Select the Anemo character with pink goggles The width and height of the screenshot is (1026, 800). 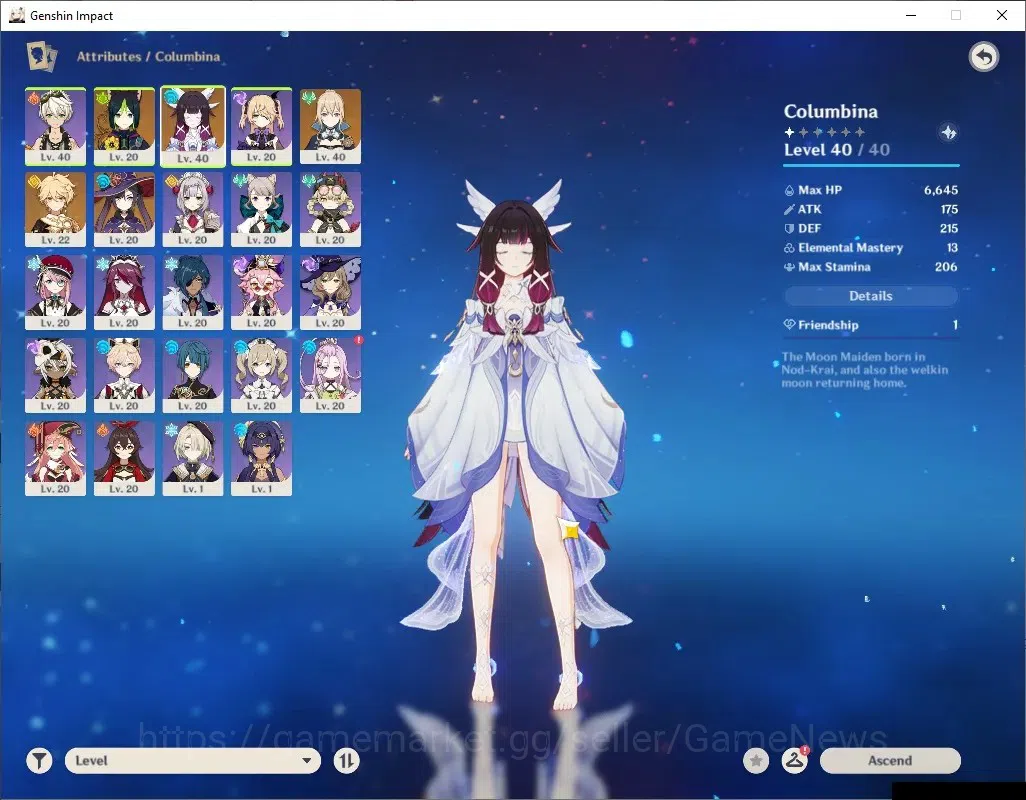click(x=330, y=209)
